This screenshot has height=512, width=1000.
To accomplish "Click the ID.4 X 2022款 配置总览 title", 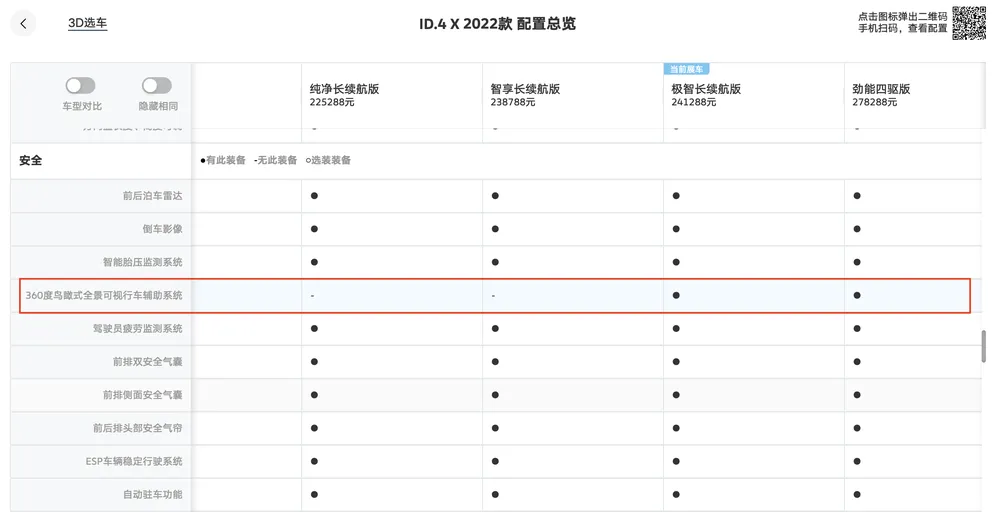I will click(497, 24).
